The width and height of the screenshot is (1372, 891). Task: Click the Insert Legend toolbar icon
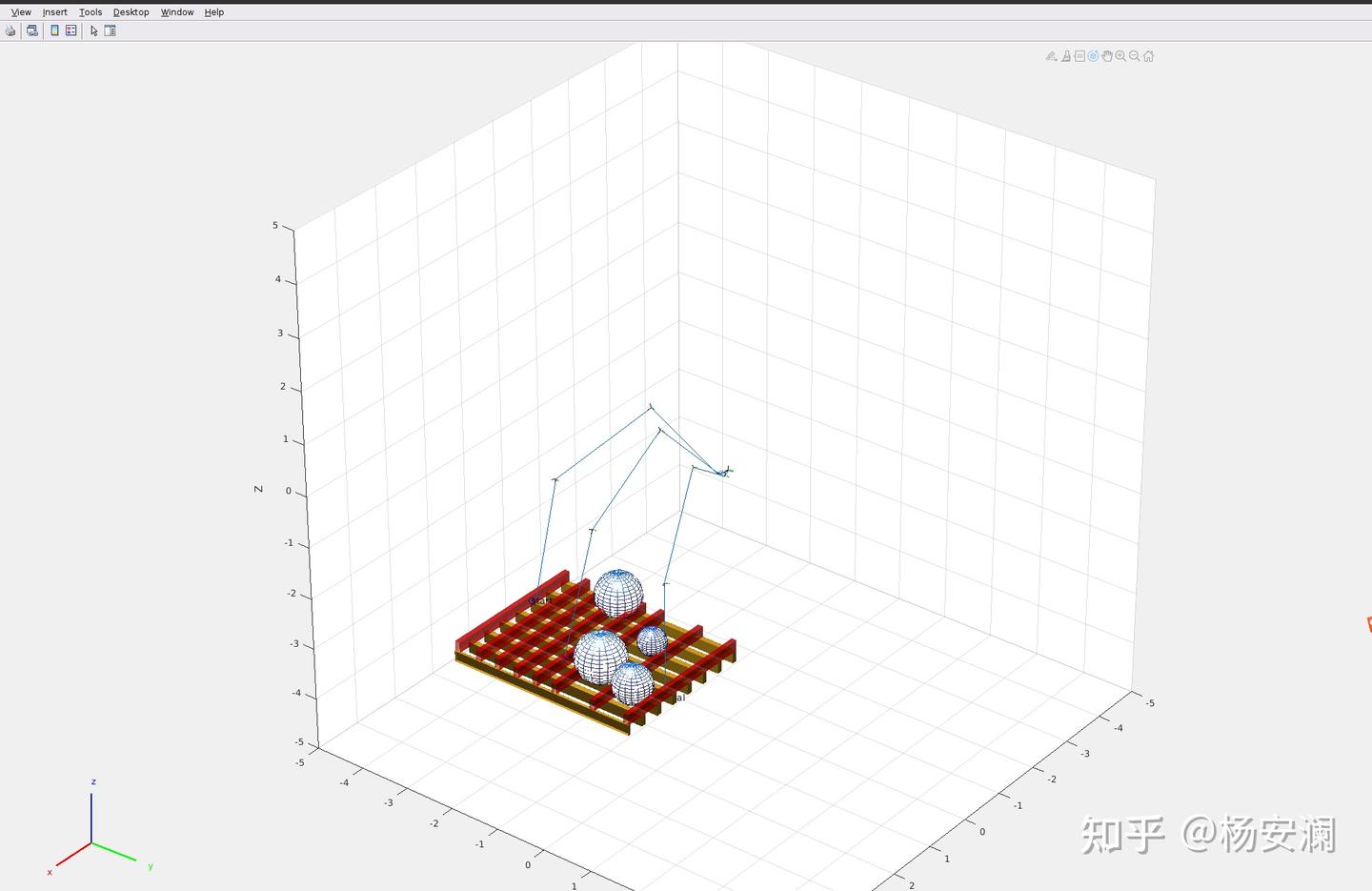click(71, 30)
